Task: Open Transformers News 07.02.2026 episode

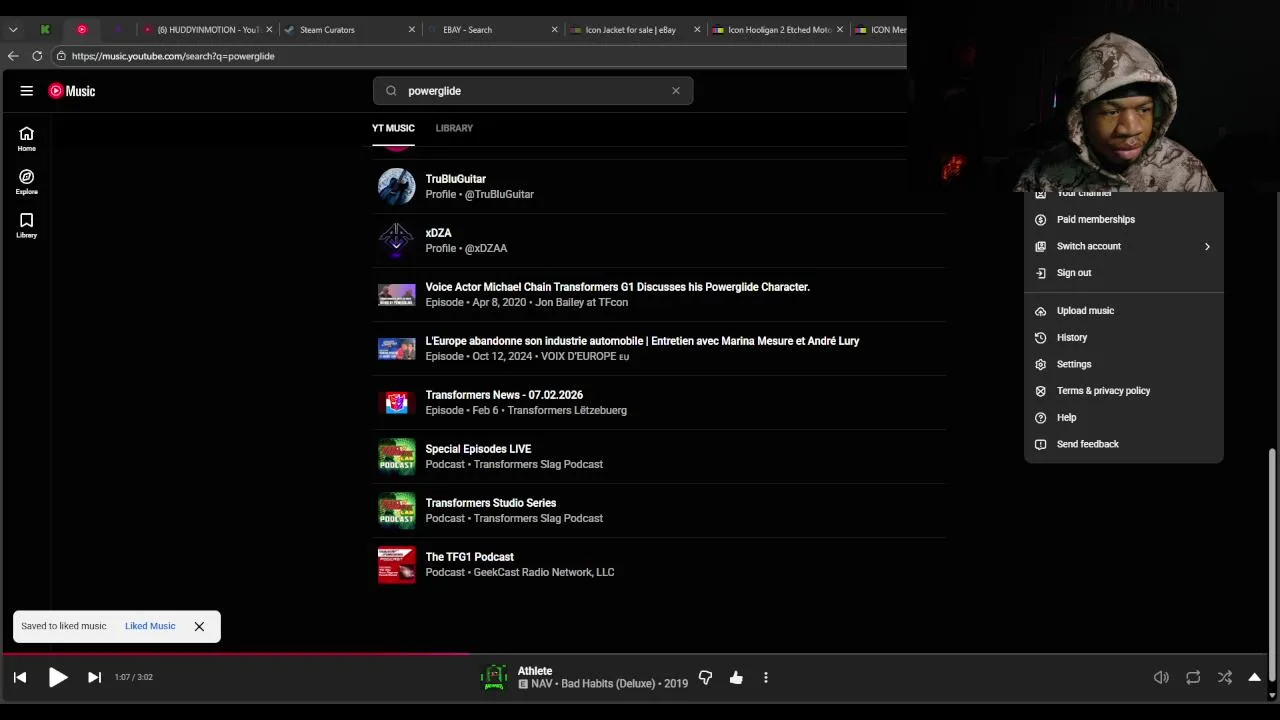Action: (x=659, y=403)
